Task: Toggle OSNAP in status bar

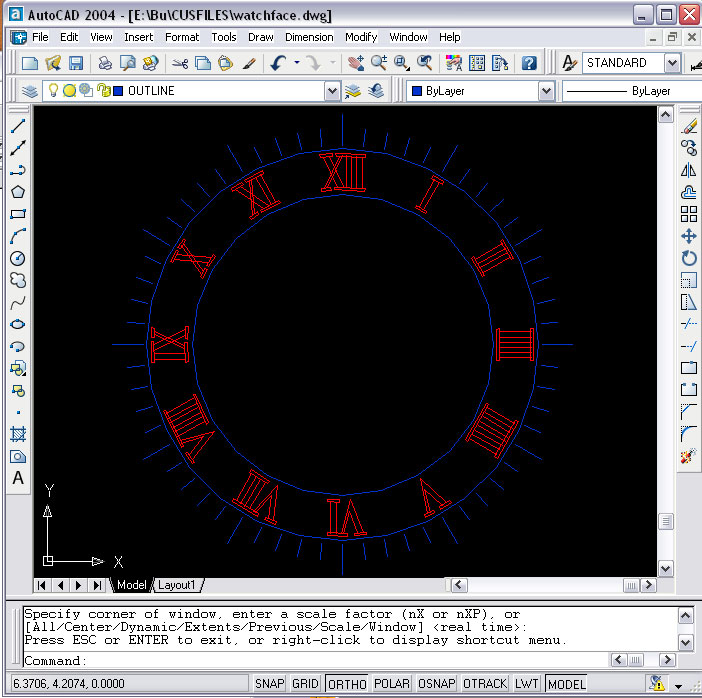Action: [437, 684]
